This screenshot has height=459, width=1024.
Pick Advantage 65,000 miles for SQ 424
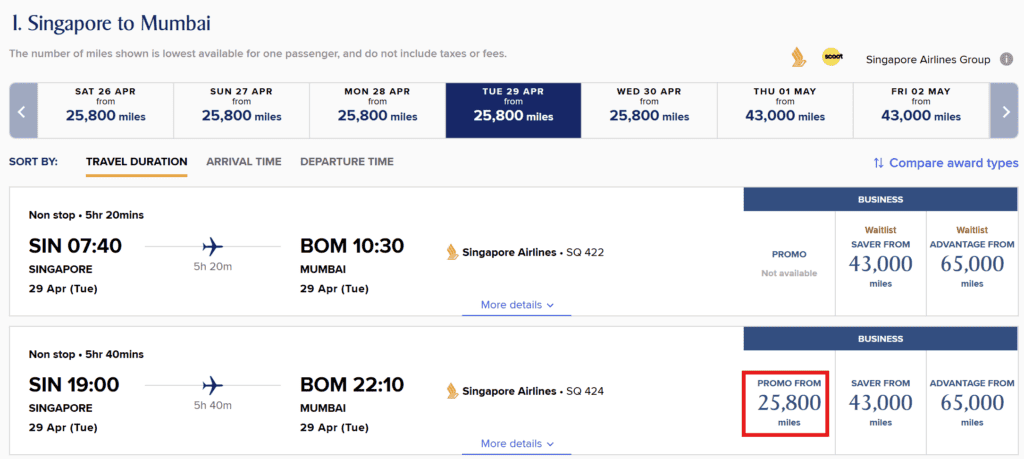tap(972, 402)
